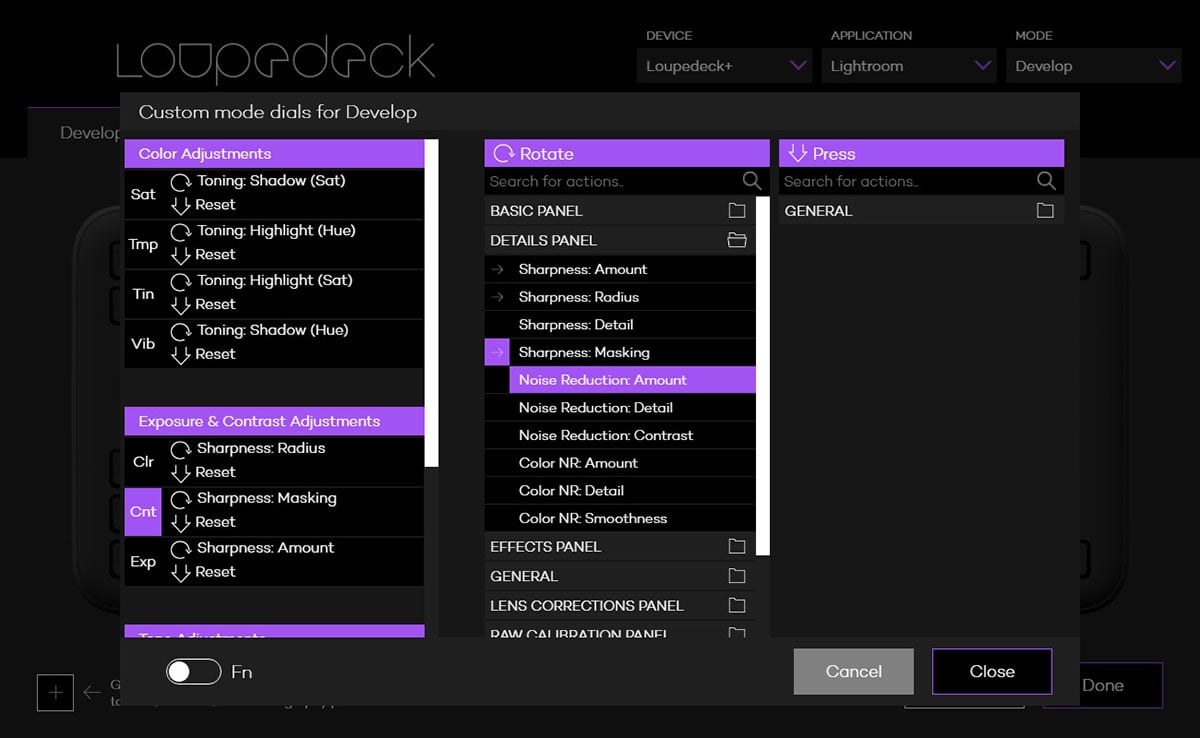1200x738 pixels.
Task: Toggle the Fn switch
Action: [x=193, y=672]
